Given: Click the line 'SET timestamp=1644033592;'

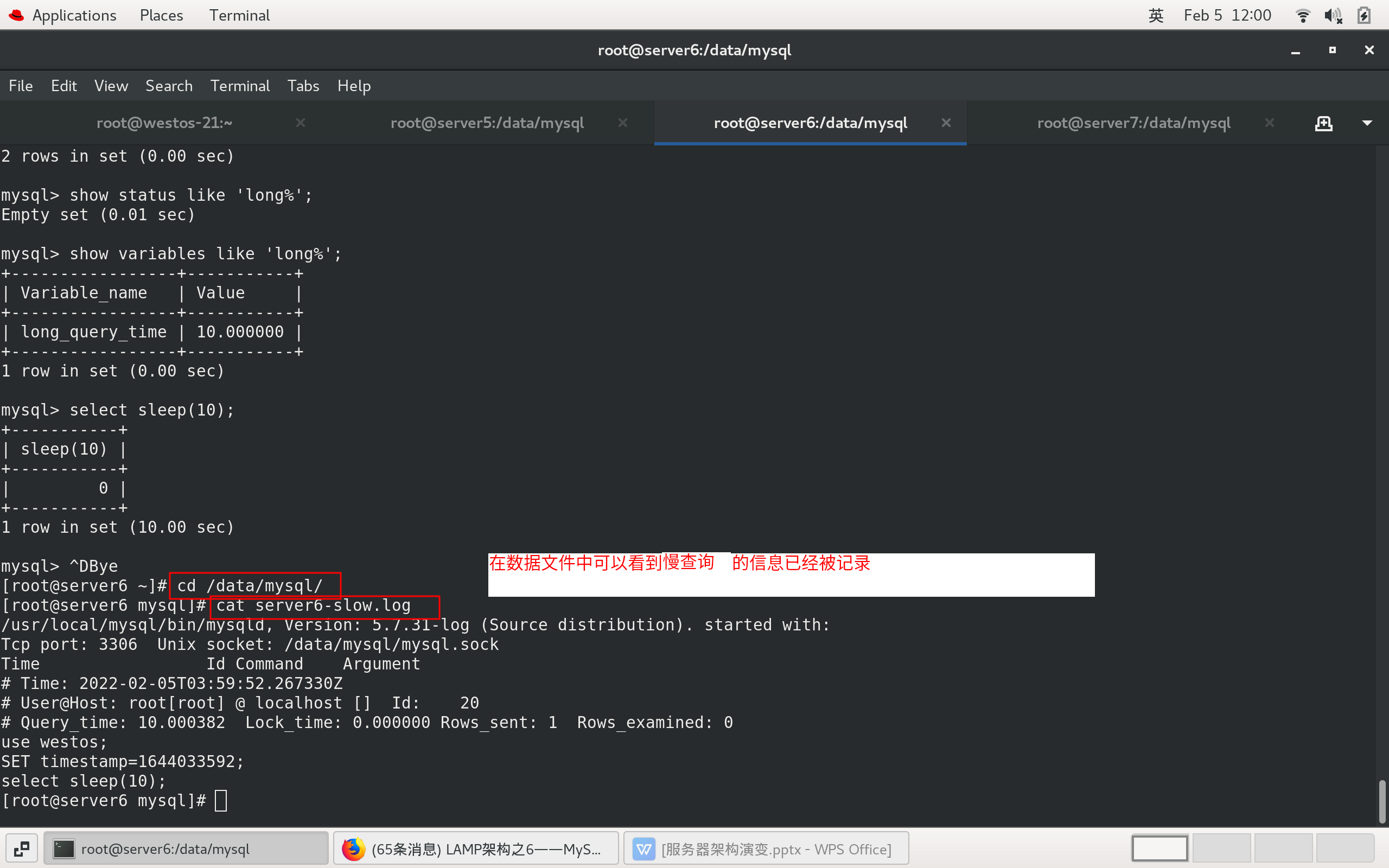Looking at the screenshot, I should click(122, 762).
